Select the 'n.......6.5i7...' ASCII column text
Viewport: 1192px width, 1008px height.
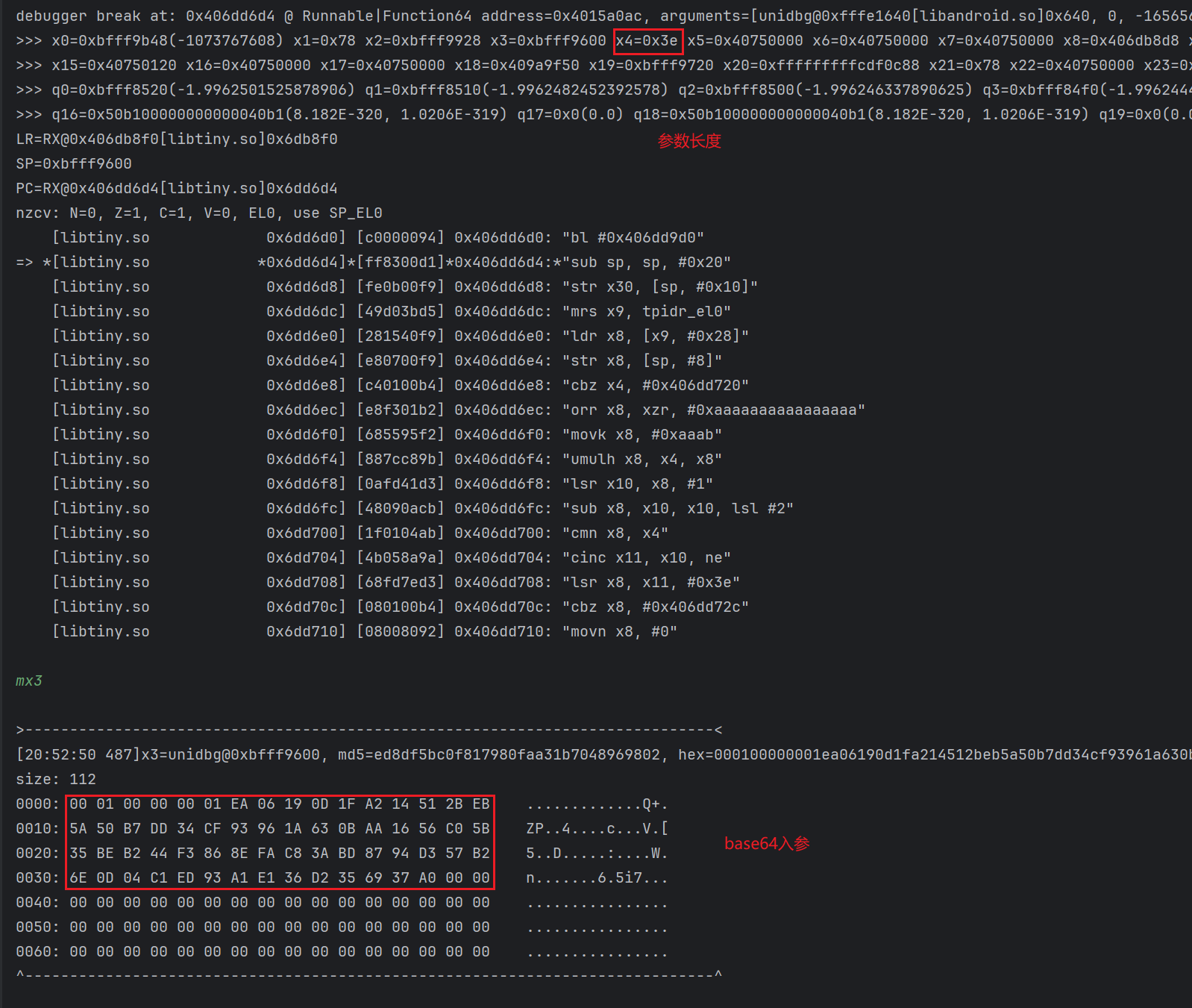pyautogui.click(x=597, y=877)
